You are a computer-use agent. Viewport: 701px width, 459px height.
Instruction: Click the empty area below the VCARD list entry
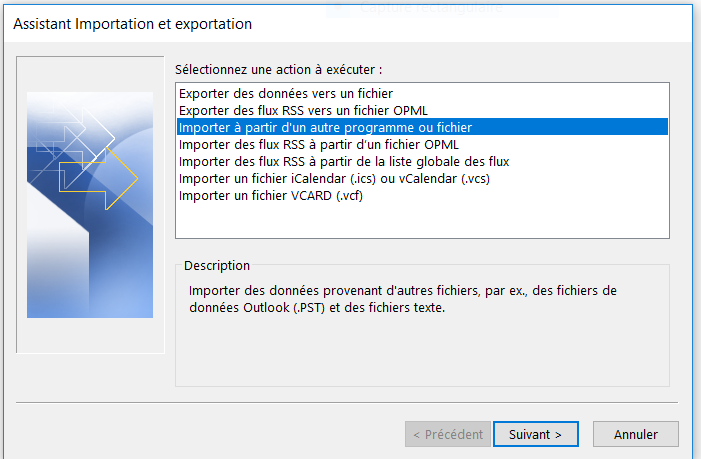[422, 221]
